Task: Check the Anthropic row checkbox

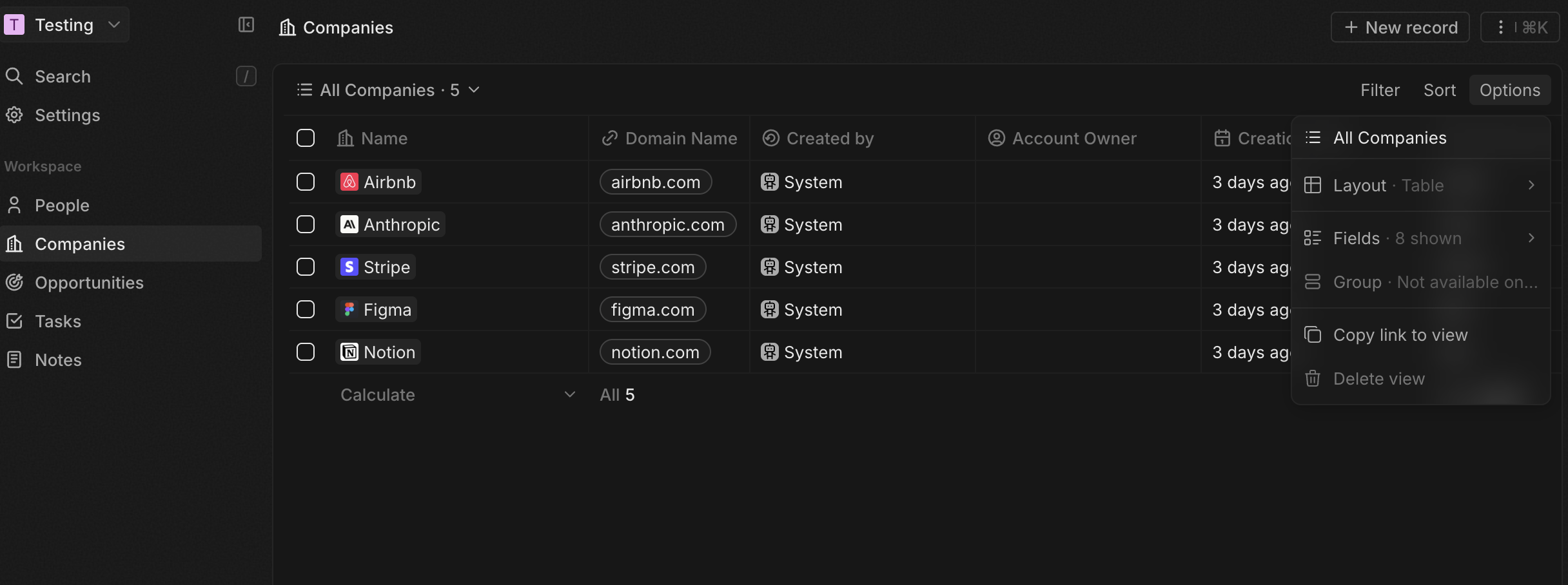Action: (306, 224)
